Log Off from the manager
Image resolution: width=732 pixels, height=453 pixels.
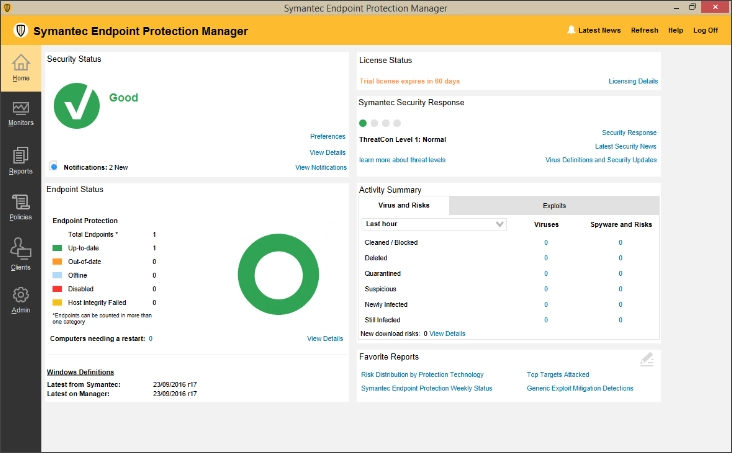[705, 30]
